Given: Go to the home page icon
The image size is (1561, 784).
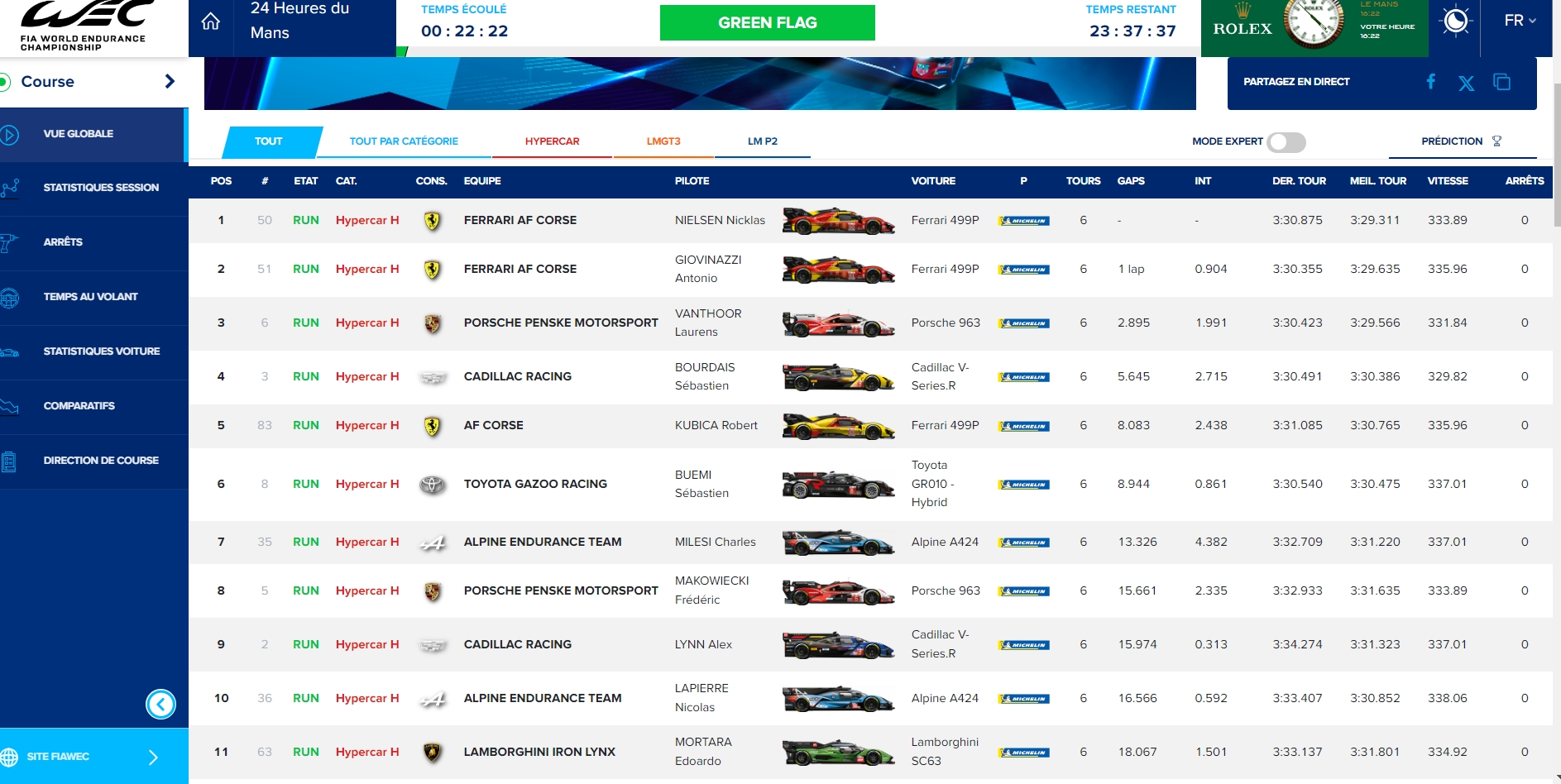Looking at the screenshot, I should click(211, 22).
